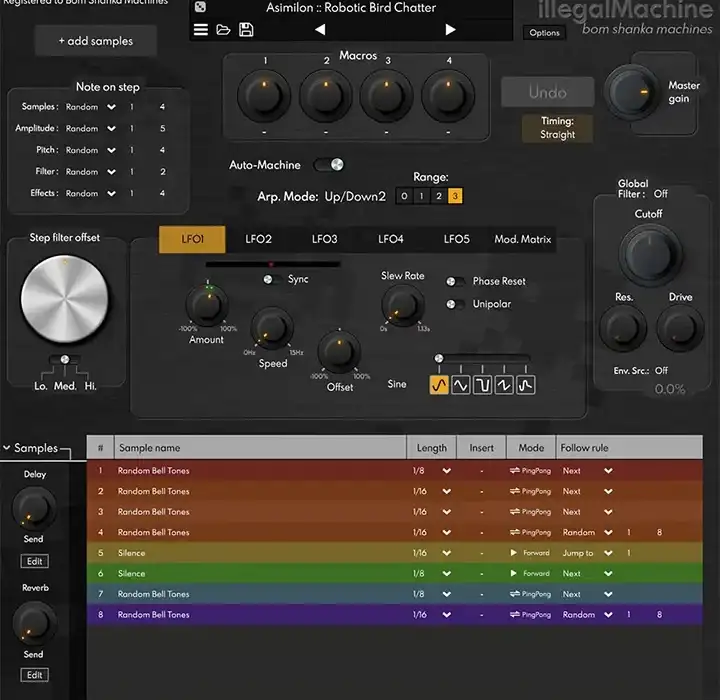Click the LFO Amount knob
The image size is (720, 700).
coord(207,305)
